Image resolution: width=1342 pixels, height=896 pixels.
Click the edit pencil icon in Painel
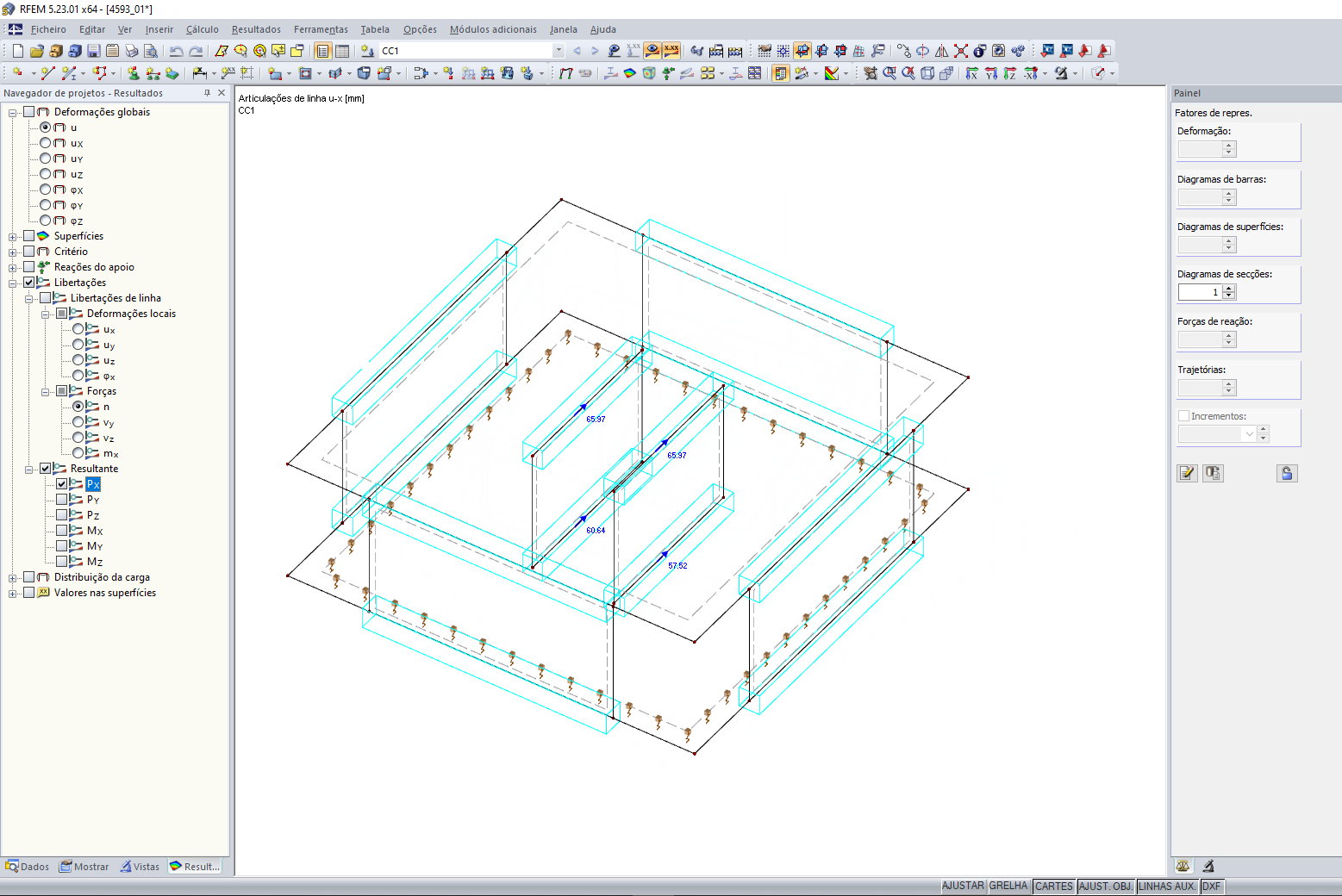point(1187,473)
